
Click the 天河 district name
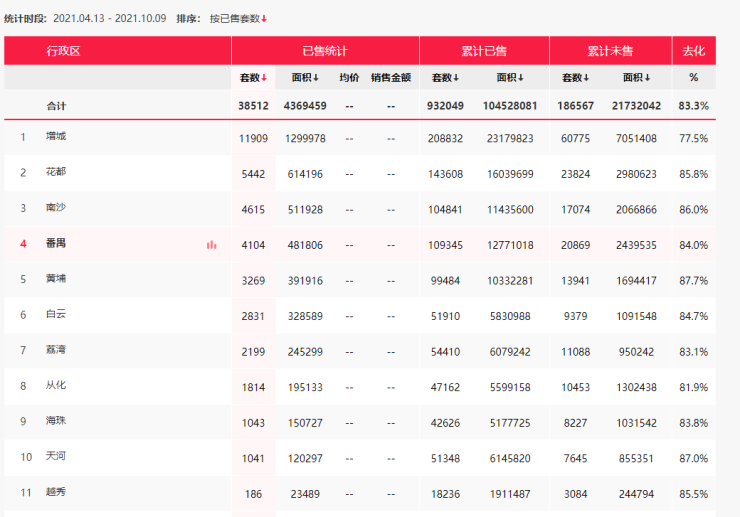coord(56,456)
